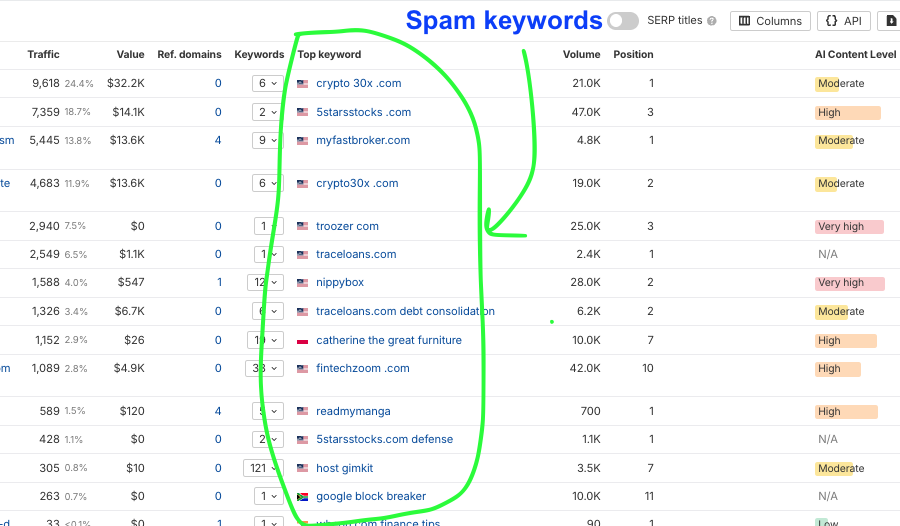Screen dimensions: 900x526
Task: Click the help icon beside SERP titles
Action: coord(712,21)
